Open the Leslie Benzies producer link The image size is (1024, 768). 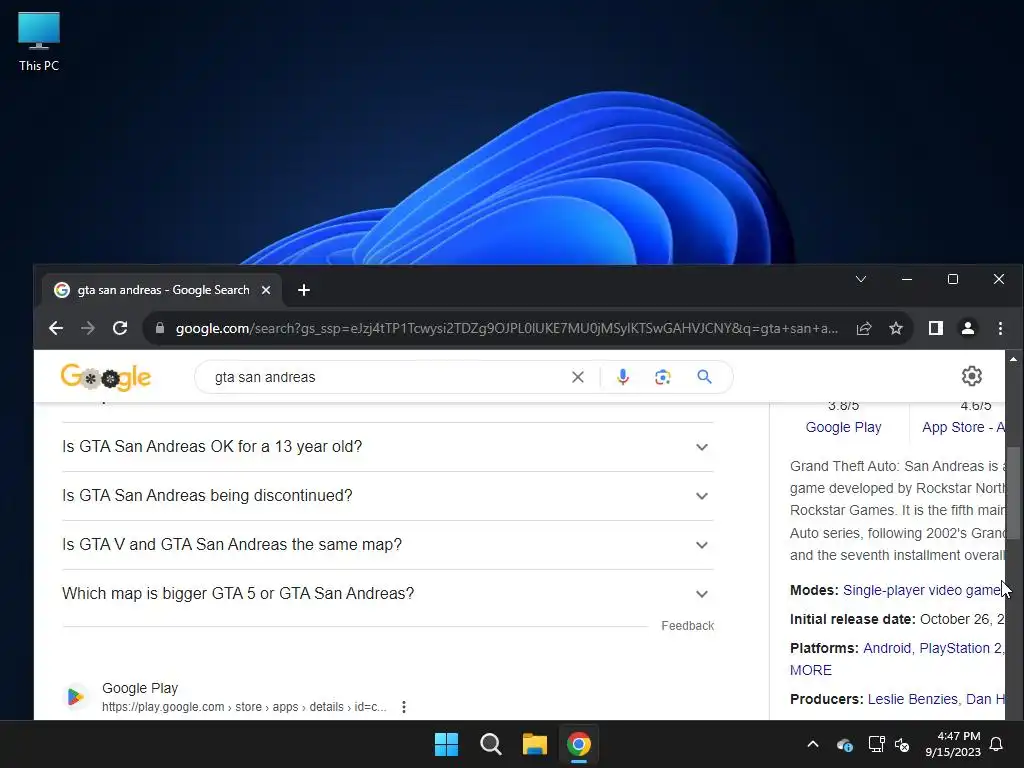(912, 699)
